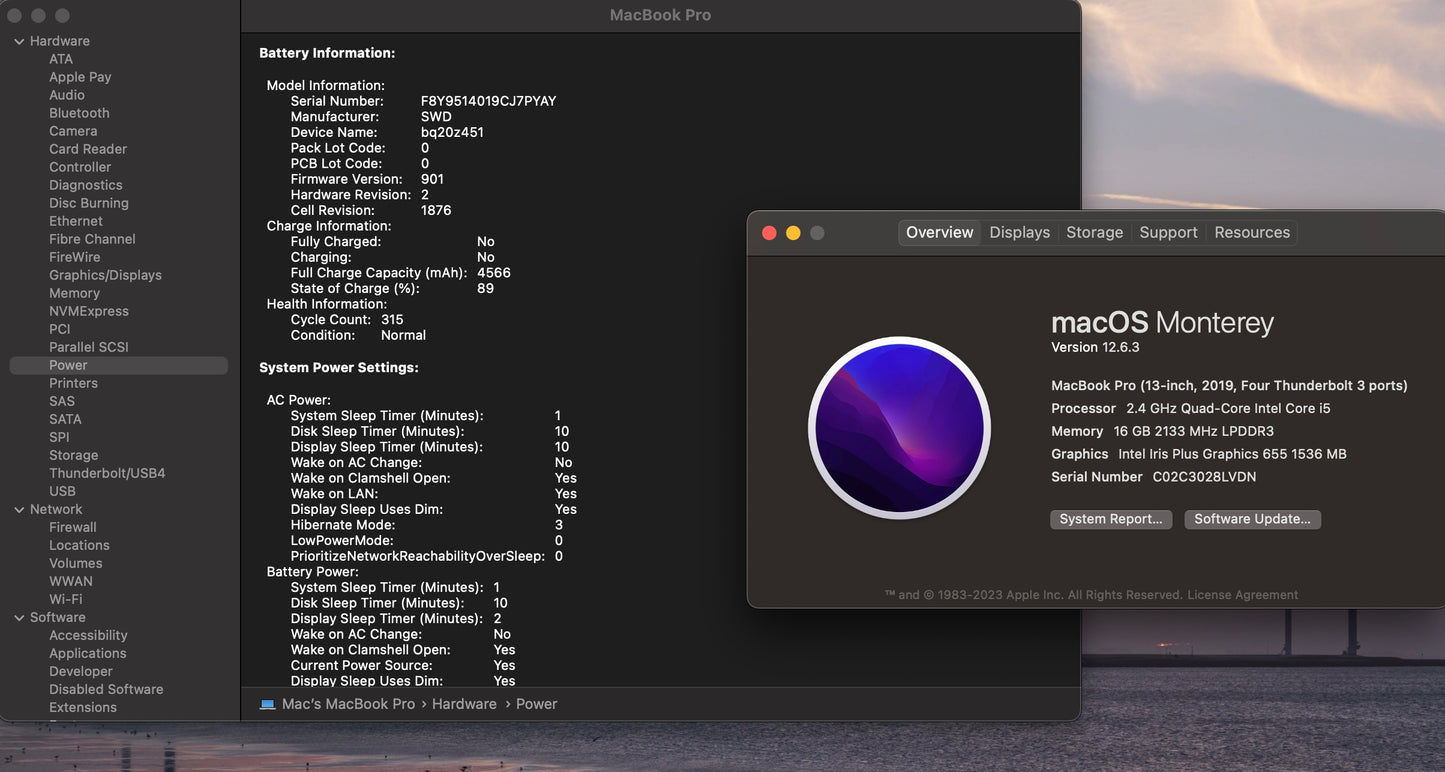Screen dimensions: 1445x772
Task: Click the System Report button
Action: click(1110, 519)
